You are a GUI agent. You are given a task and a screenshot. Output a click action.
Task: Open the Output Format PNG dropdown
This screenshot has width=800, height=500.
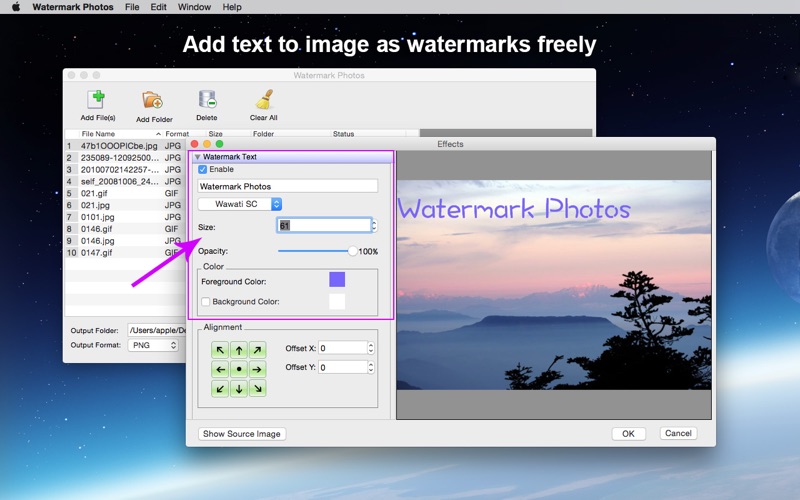153,345
